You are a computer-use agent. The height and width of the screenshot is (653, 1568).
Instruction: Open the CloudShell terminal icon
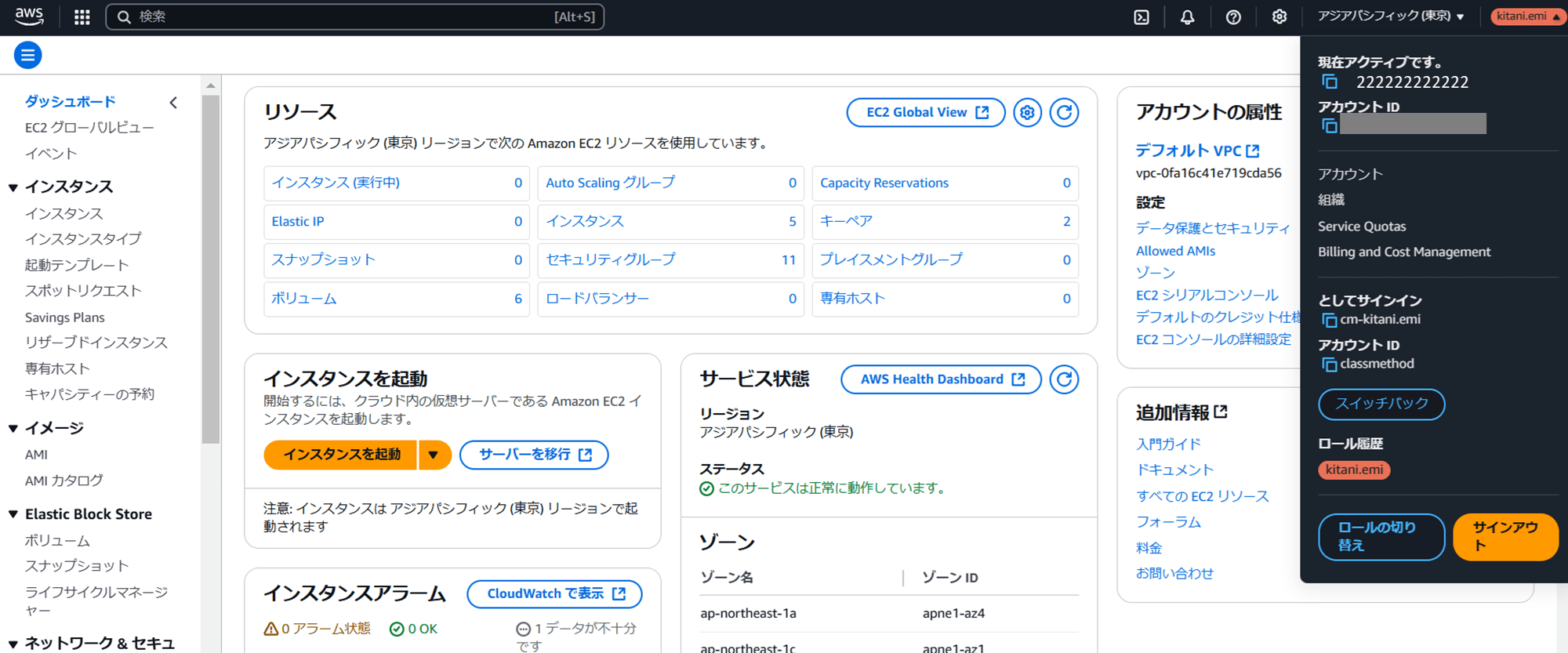1142,16
